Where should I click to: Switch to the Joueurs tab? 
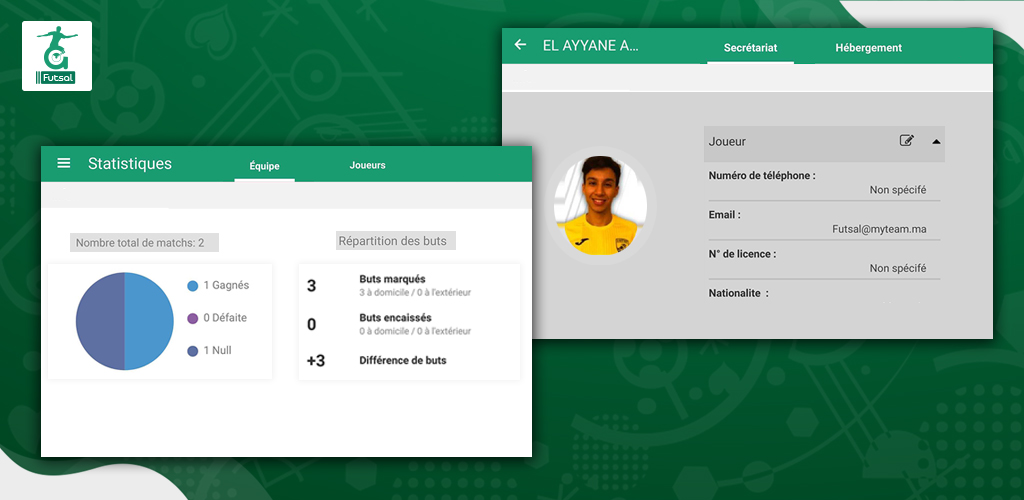coord(367,165)
